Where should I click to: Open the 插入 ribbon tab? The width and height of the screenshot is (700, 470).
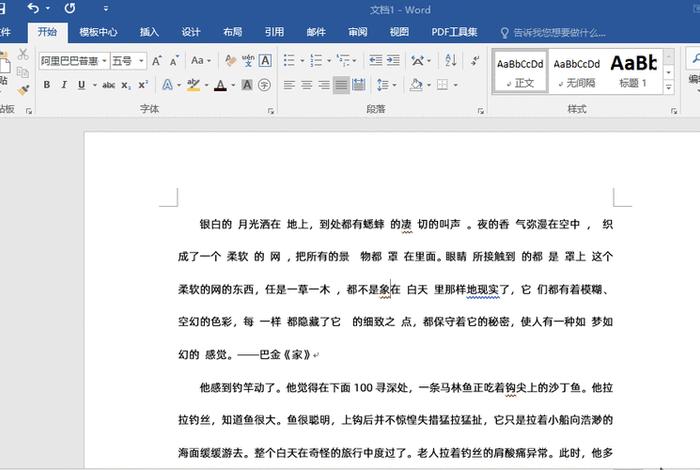coord(149,32)
